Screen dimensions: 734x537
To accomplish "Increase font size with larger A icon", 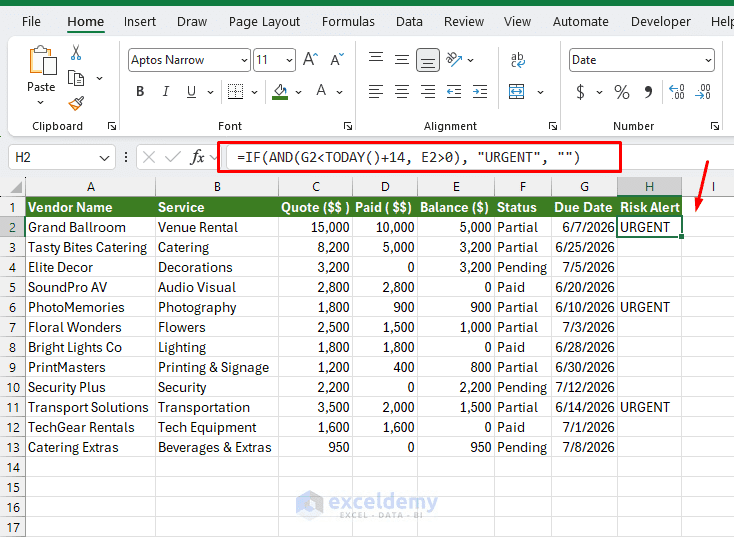I will pyautogui.click(x=310, y=59).
